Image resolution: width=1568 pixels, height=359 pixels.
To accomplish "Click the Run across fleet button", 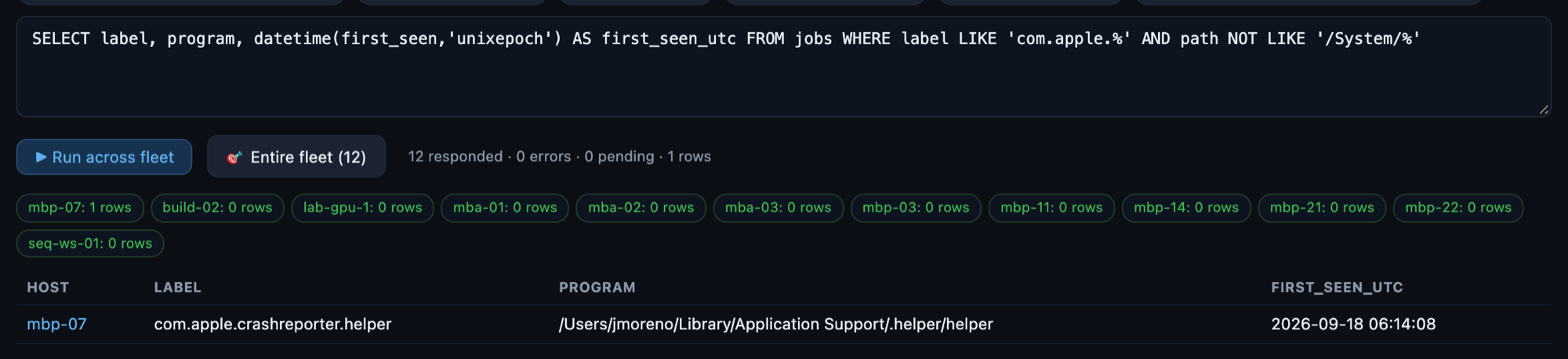I will point(104,157).
